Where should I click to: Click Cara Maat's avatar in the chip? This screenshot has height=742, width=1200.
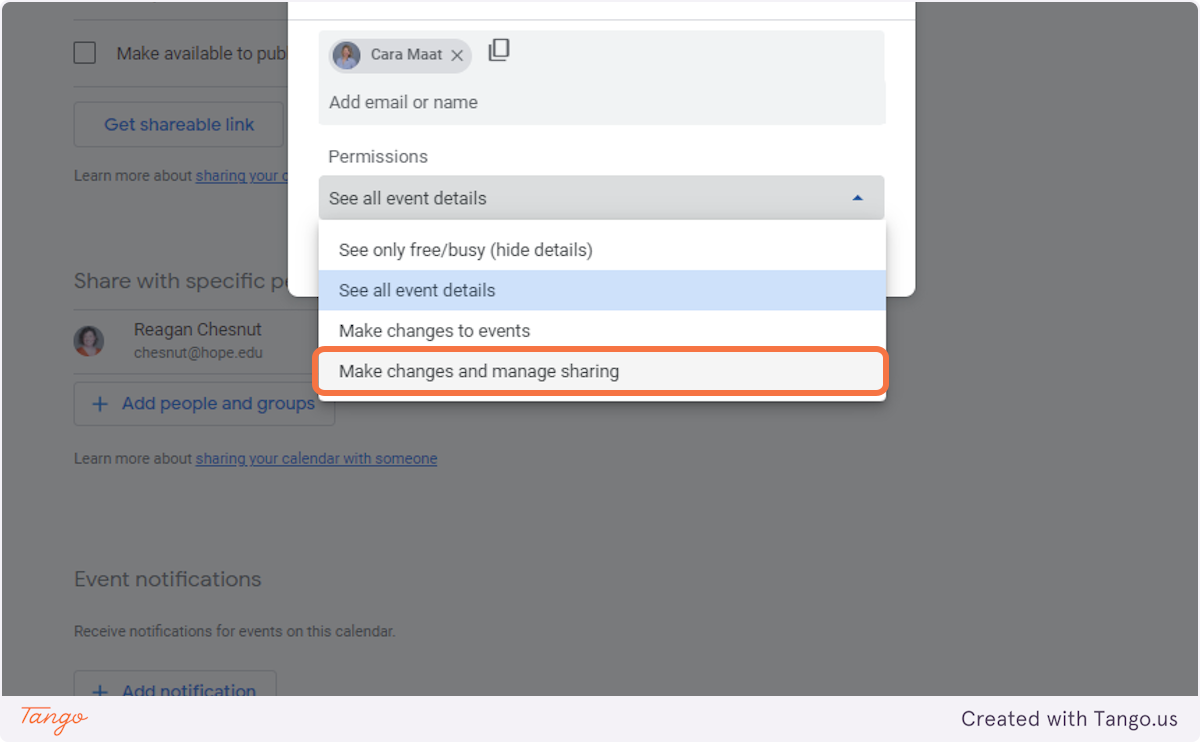[x=347, y=56]
